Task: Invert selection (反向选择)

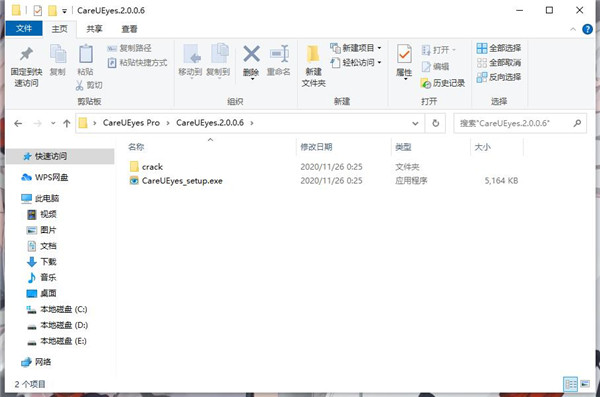Action: click(499, 77)
